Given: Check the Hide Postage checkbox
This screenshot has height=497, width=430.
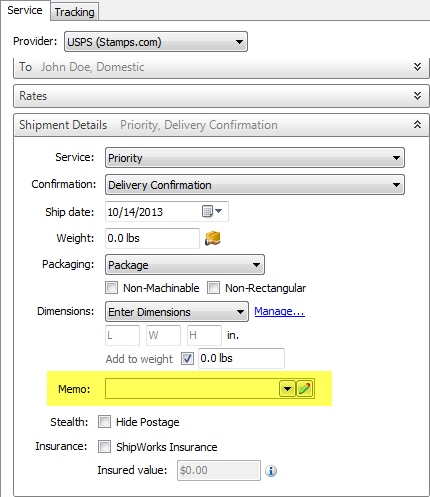Looking at the screenshot, I should pyautogui.click(x=104, y=422).
